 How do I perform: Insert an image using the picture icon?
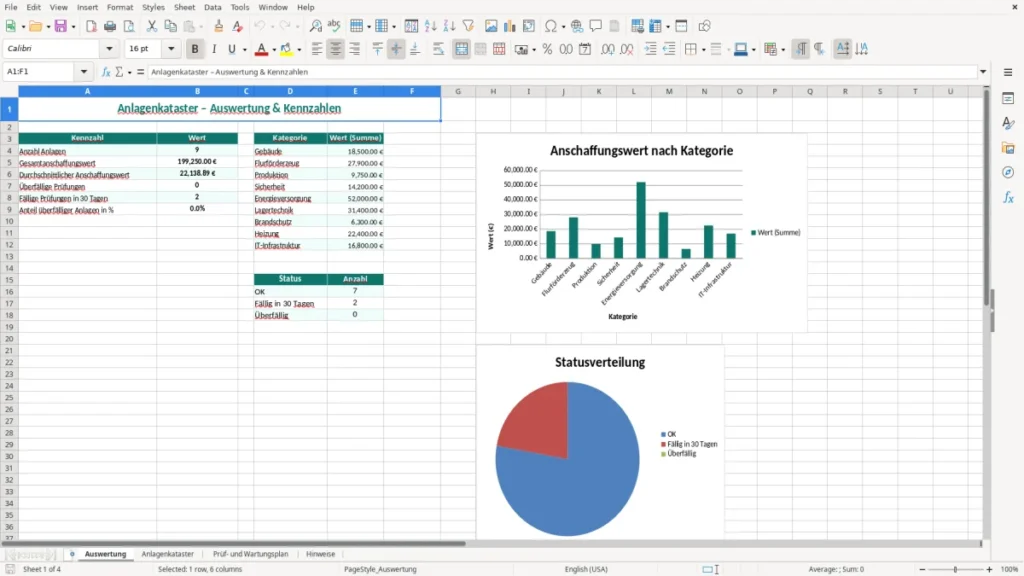[491, 26]
